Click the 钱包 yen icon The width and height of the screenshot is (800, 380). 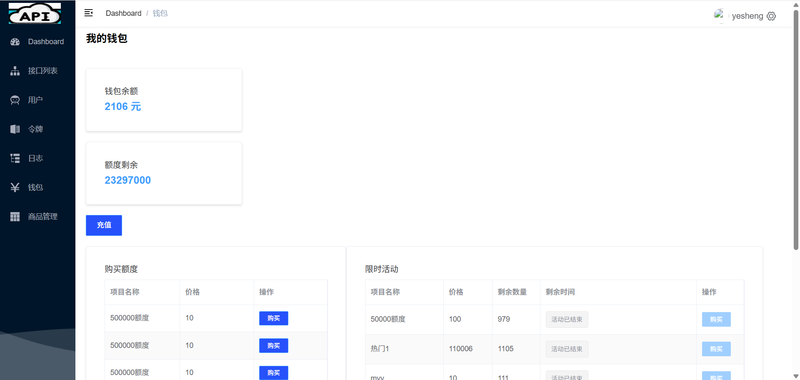coord(15,187)
